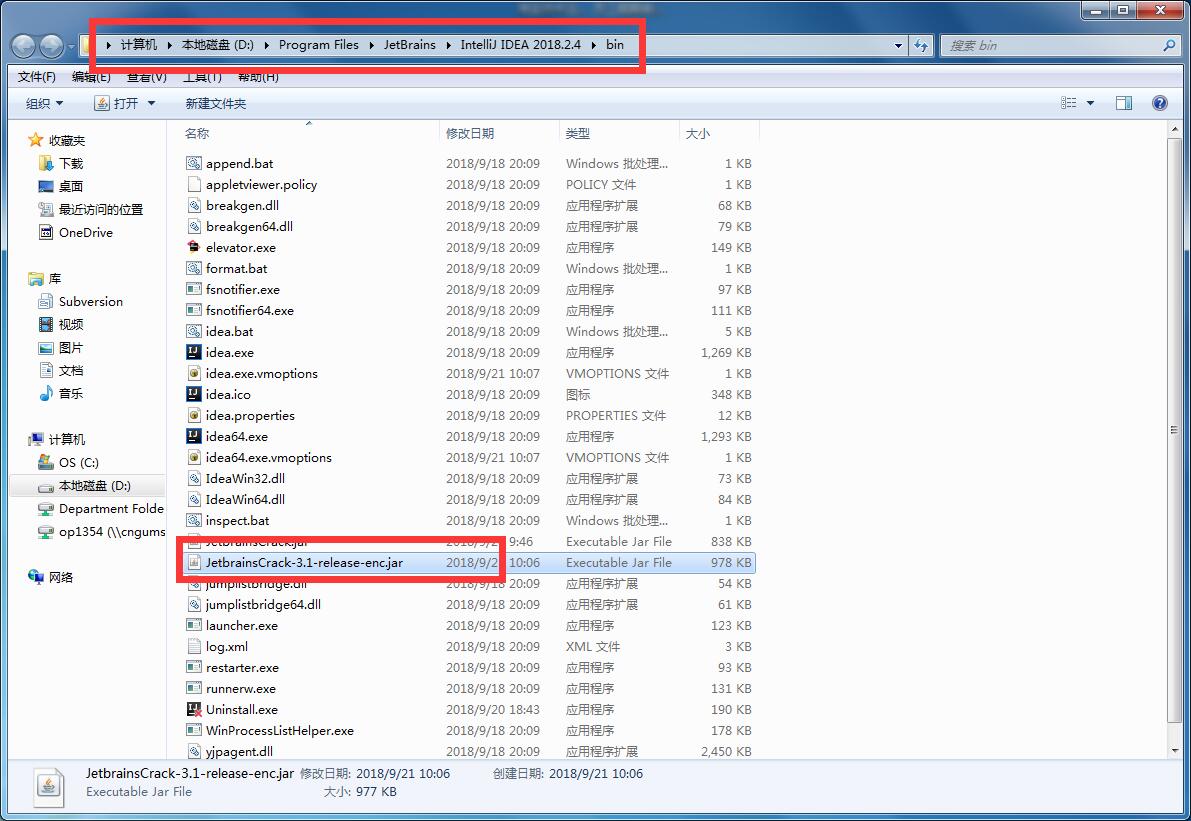Click the bin breadcrumb segment
Screen dimensions: 1191x821
click(614, 45)
